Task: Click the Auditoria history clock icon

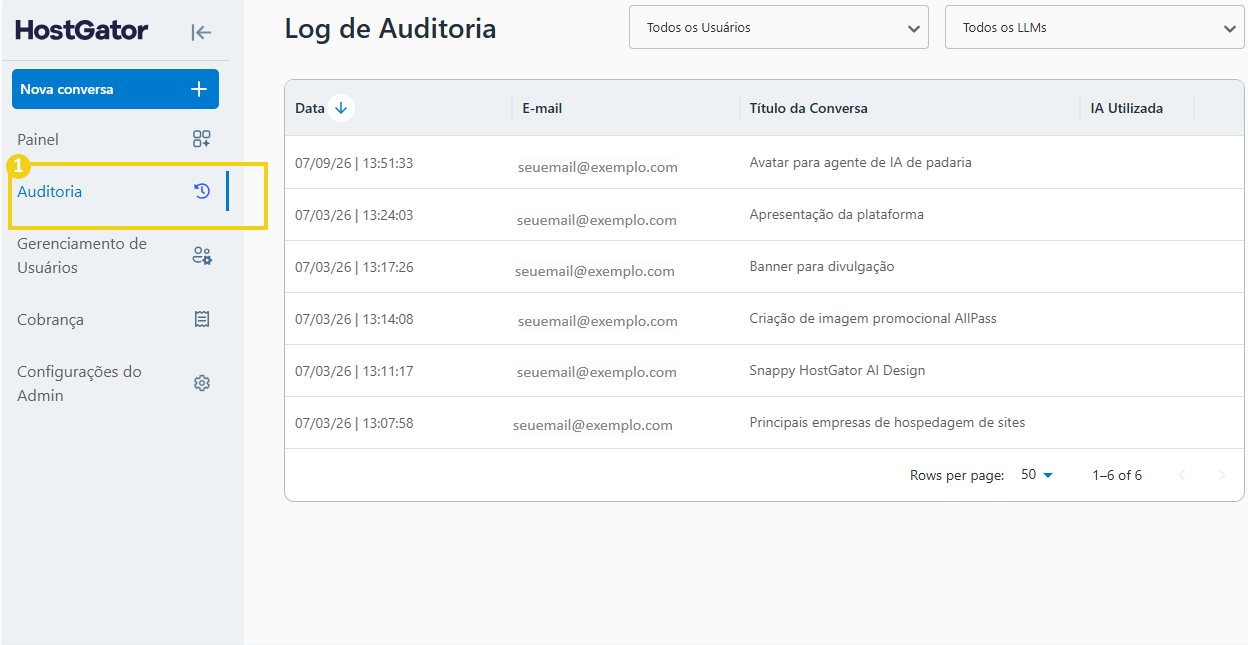Action: [202, 191]
